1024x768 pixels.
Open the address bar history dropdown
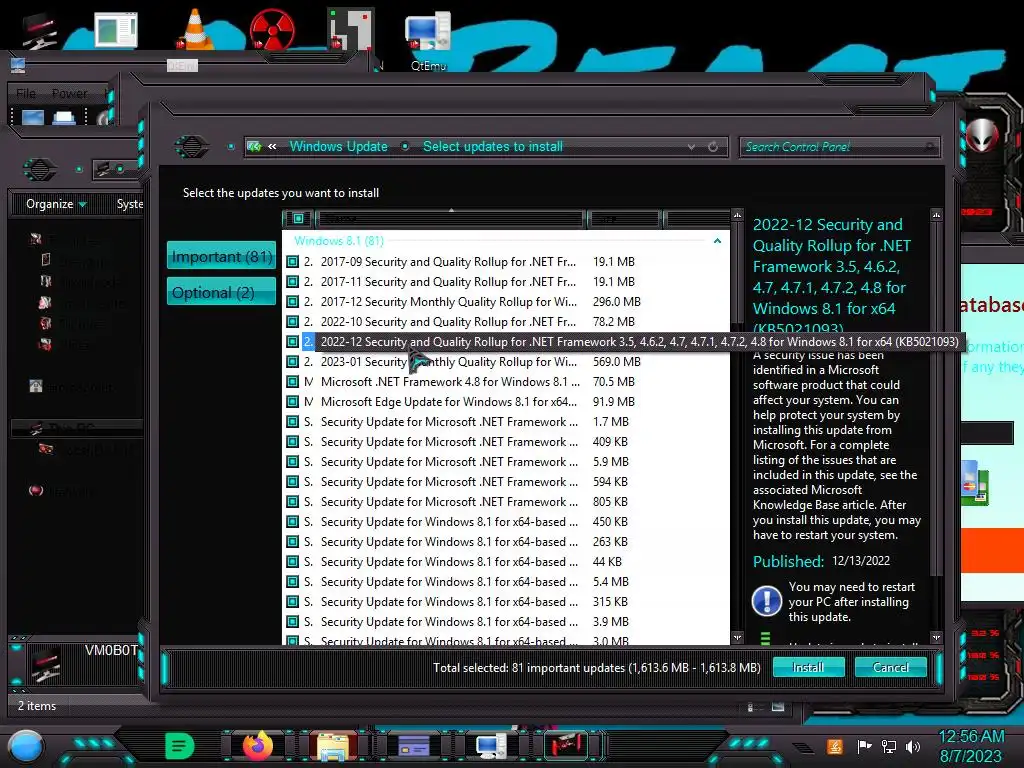coord(691,147)
